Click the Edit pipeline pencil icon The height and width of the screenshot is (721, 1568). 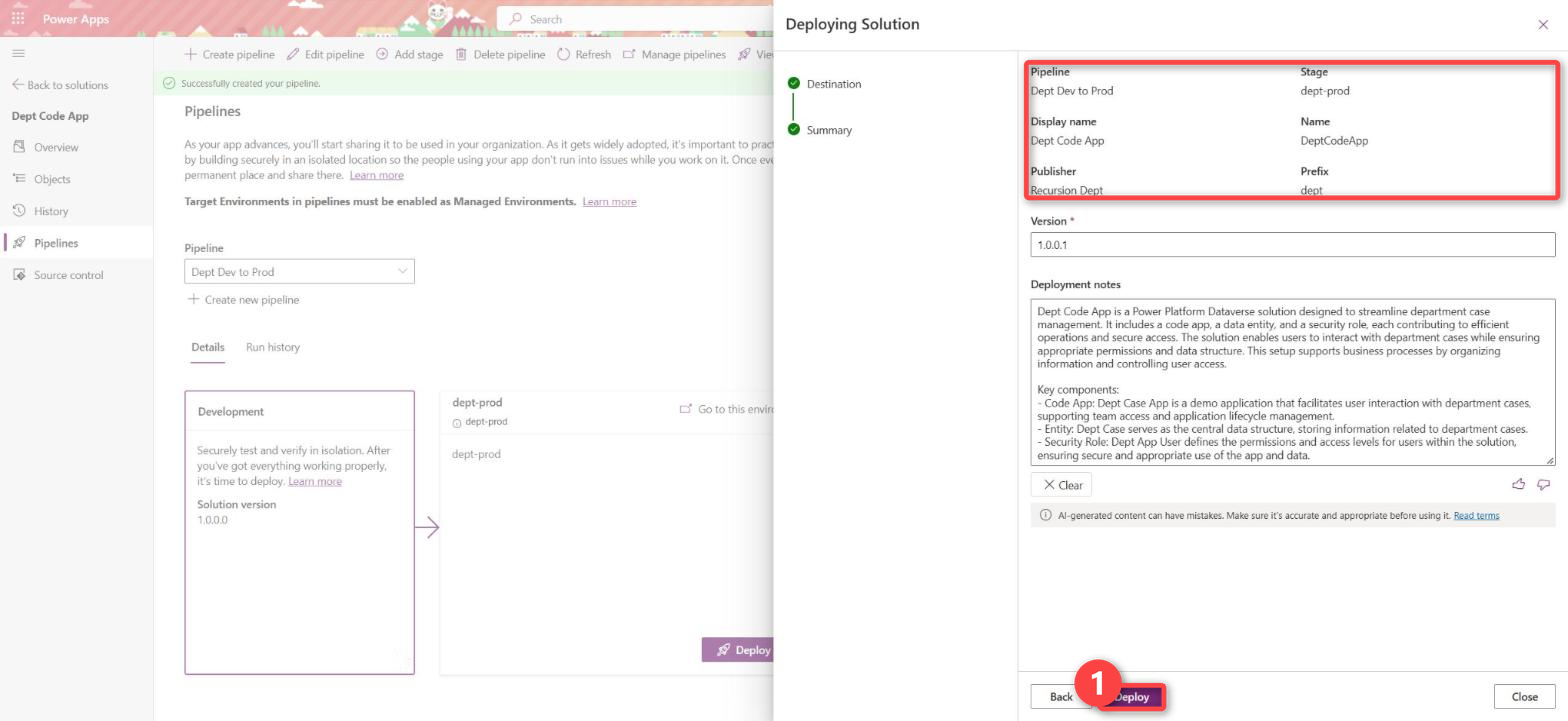(x=293, y=54)
